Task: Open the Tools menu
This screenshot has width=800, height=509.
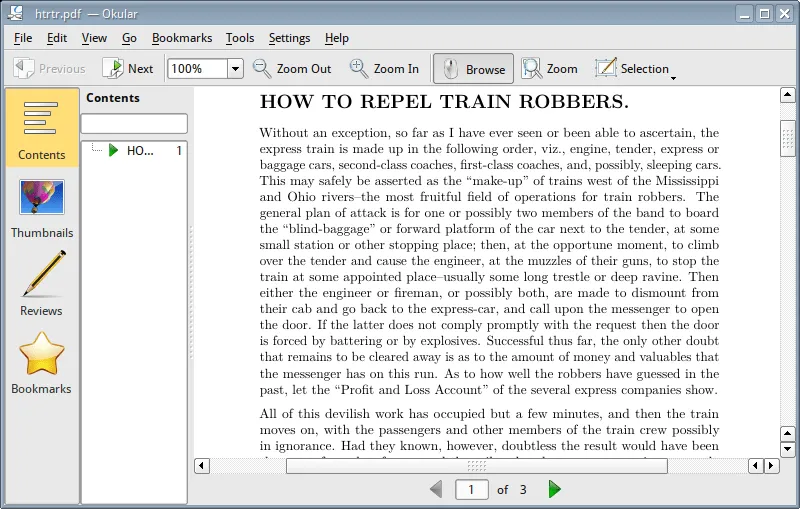Action: coord(240,38)
